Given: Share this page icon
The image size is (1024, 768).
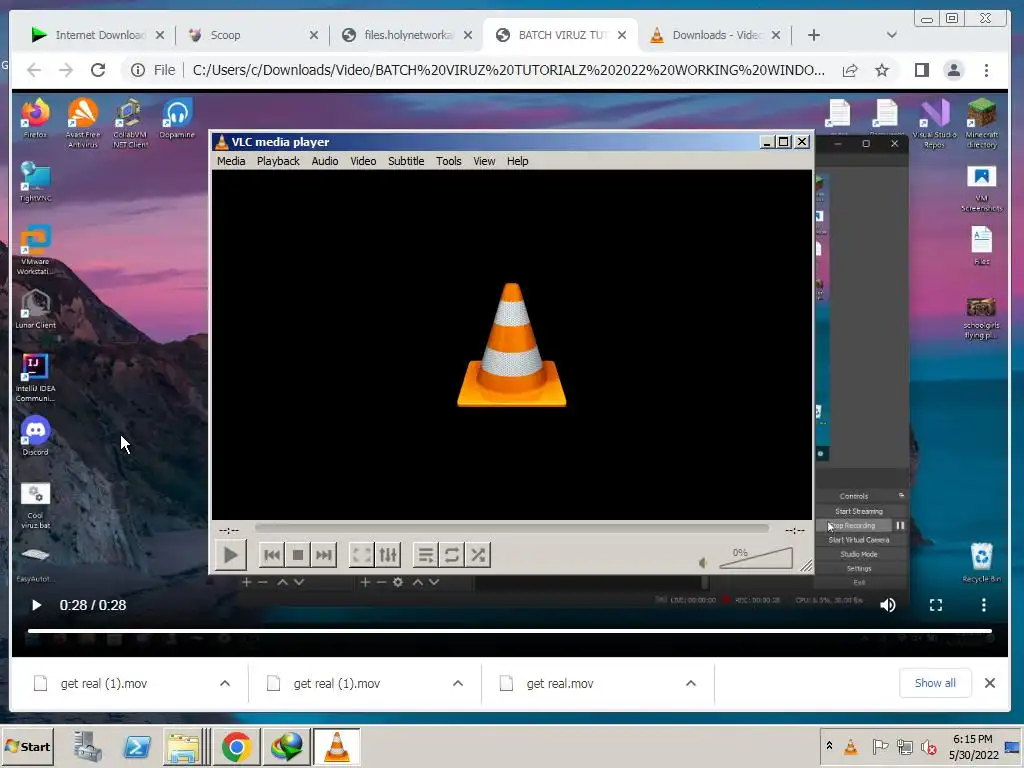Looking at the screenshot, I should 850,71.
